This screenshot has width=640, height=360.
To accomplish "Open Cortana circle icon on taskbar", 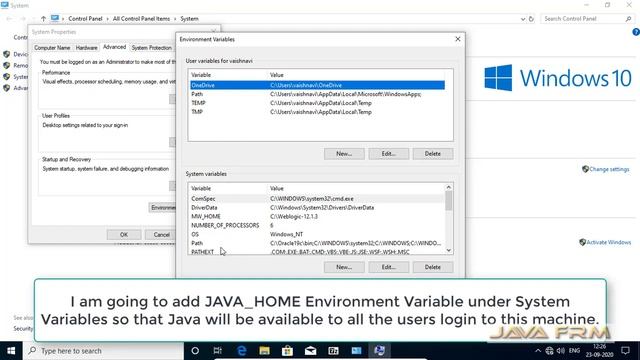I will pyautogui.click(x=195, y=351).
